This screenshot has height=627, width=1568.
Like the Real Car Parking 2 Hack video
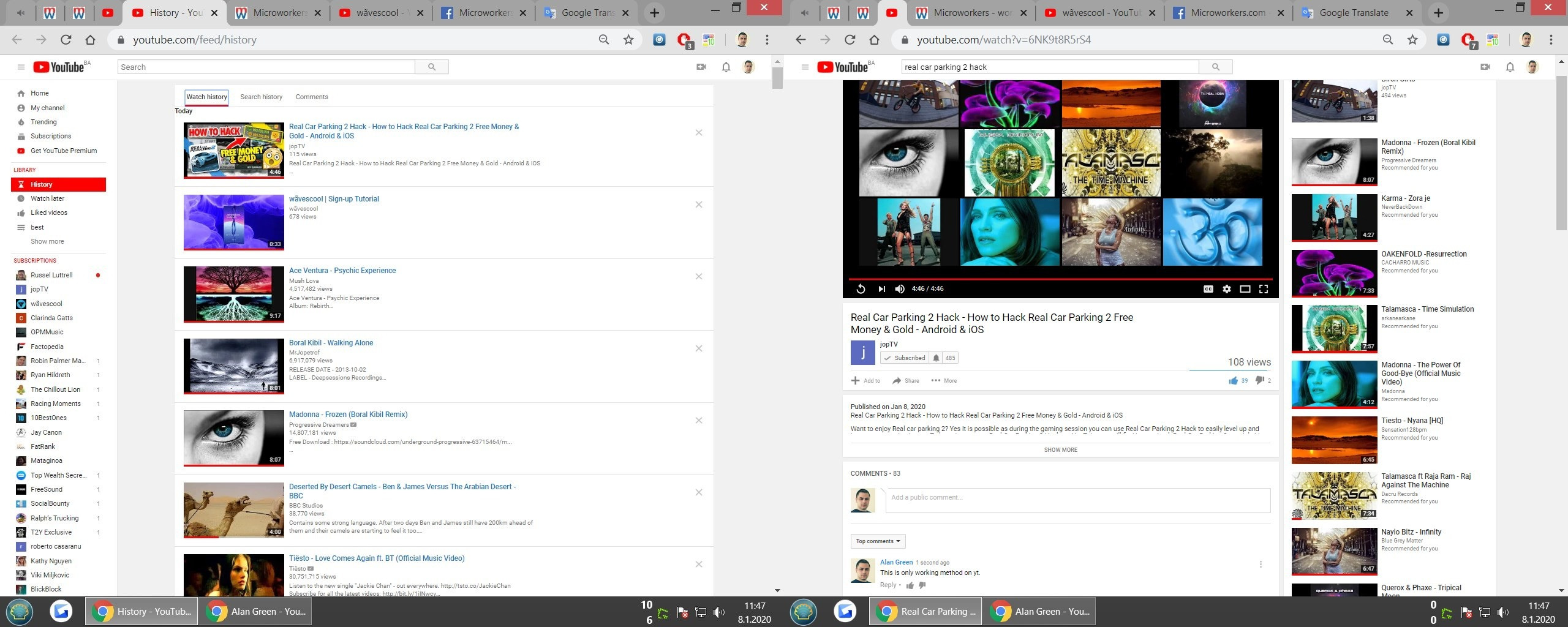pyautogui.click(x=1233, y=380)
